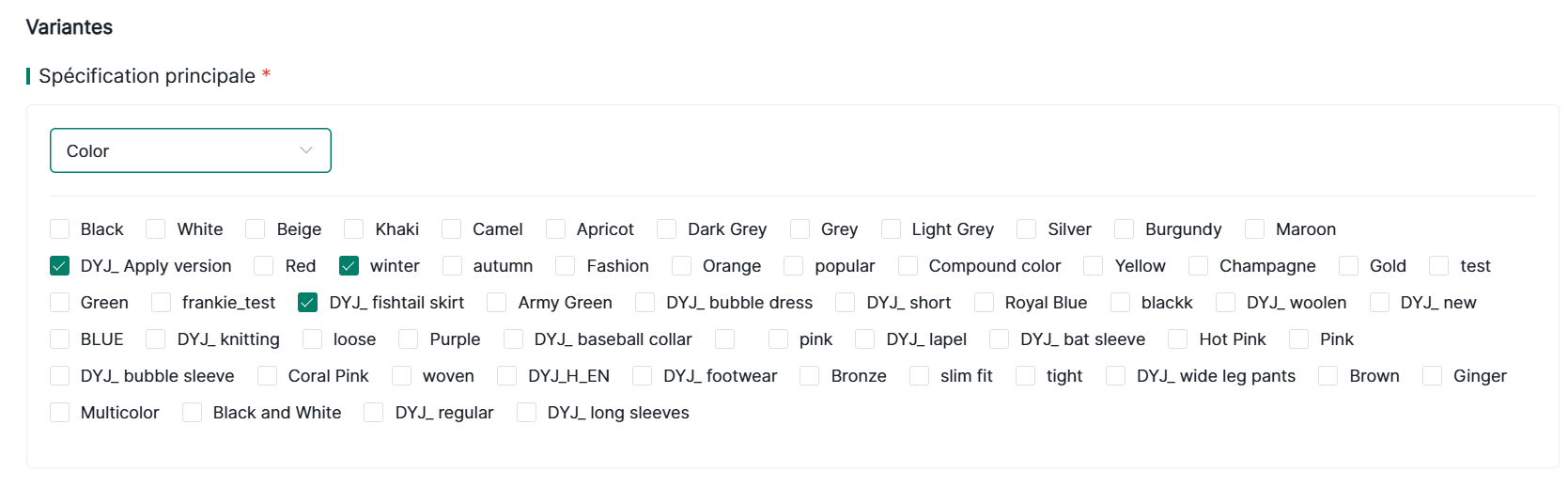Select the Champagne checkbox
This screenshot has width=1568, height=488.
[x=1199, y=266]
